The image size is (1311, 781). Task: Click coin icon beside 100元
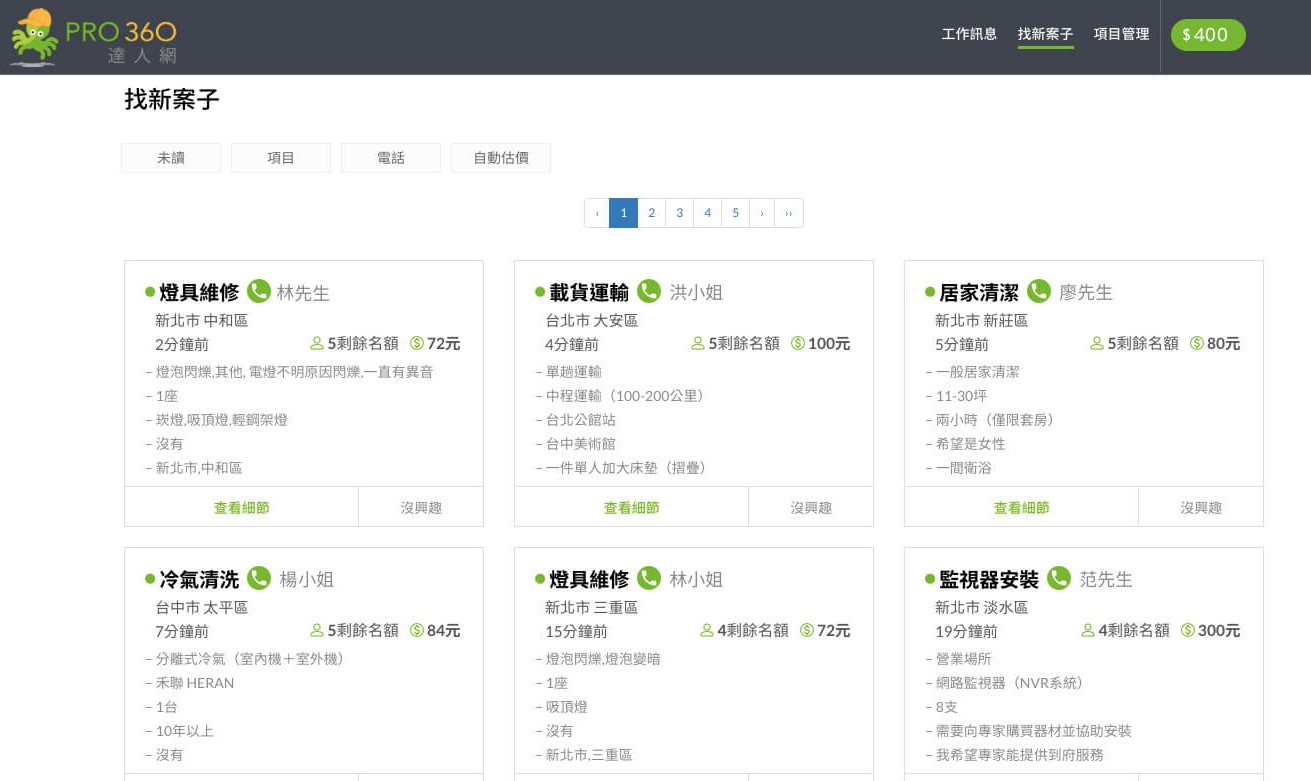[798, 343]
